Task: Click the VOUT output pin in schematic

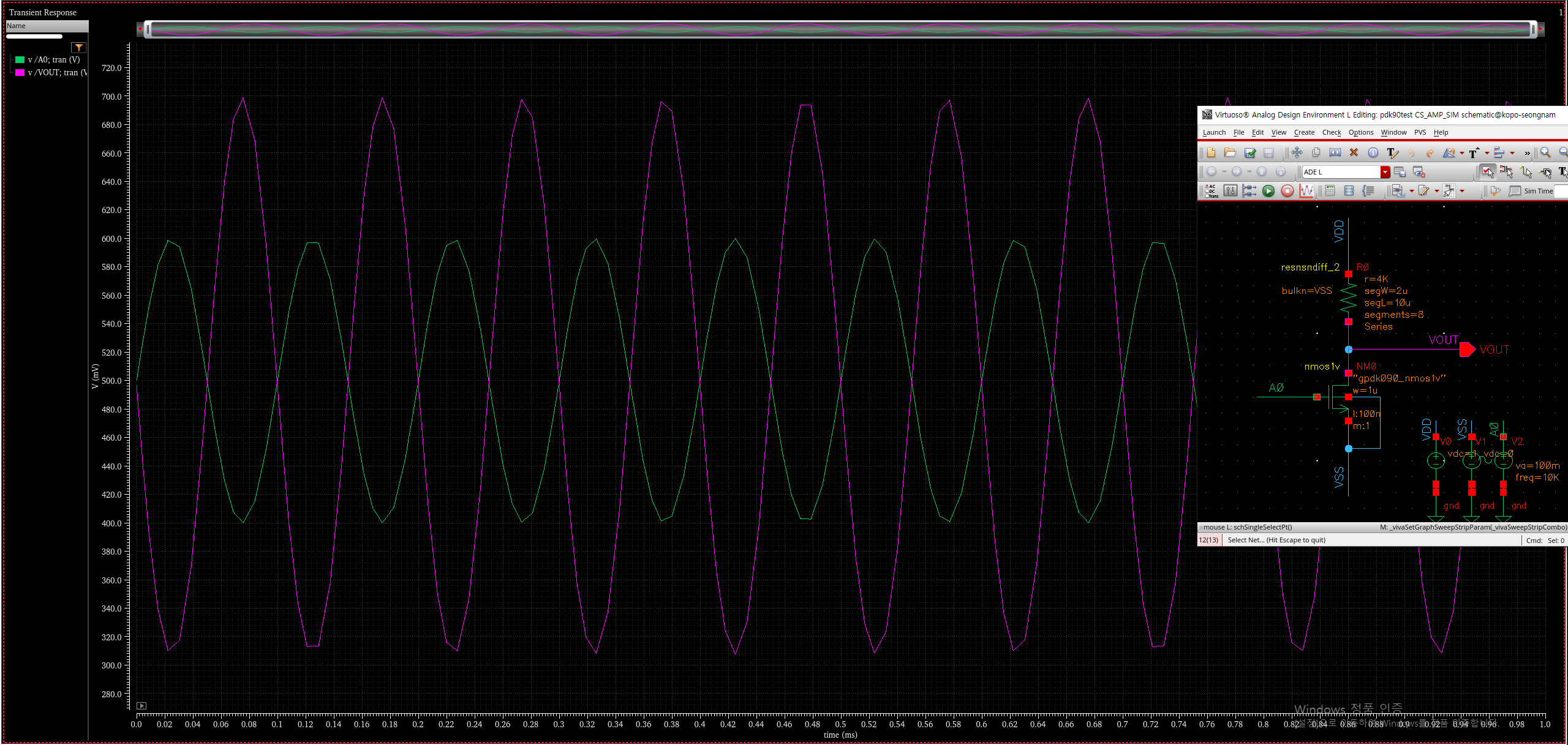Action: 1468,350
